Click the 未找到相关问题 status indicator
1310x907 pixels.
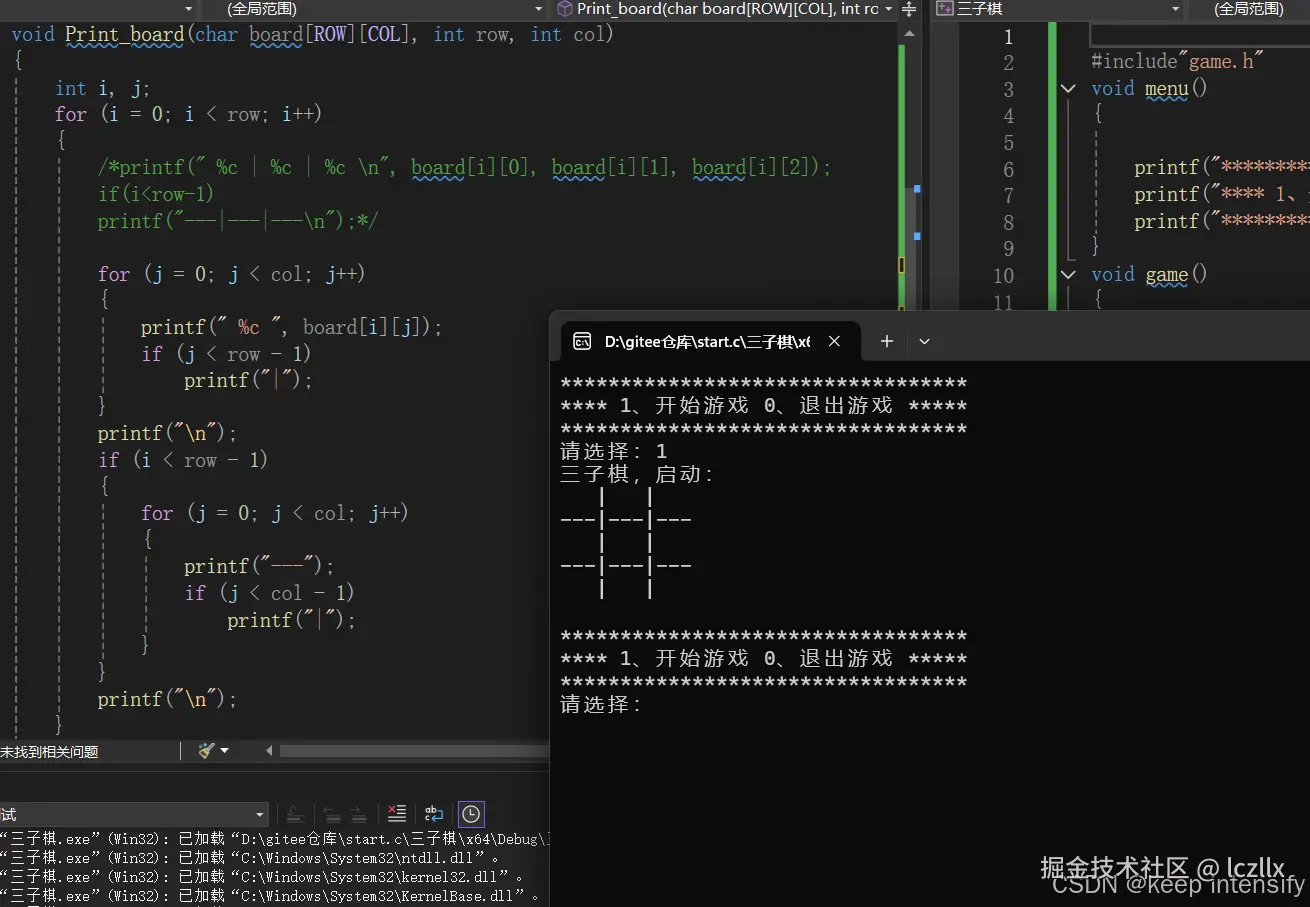pos(50,751)
